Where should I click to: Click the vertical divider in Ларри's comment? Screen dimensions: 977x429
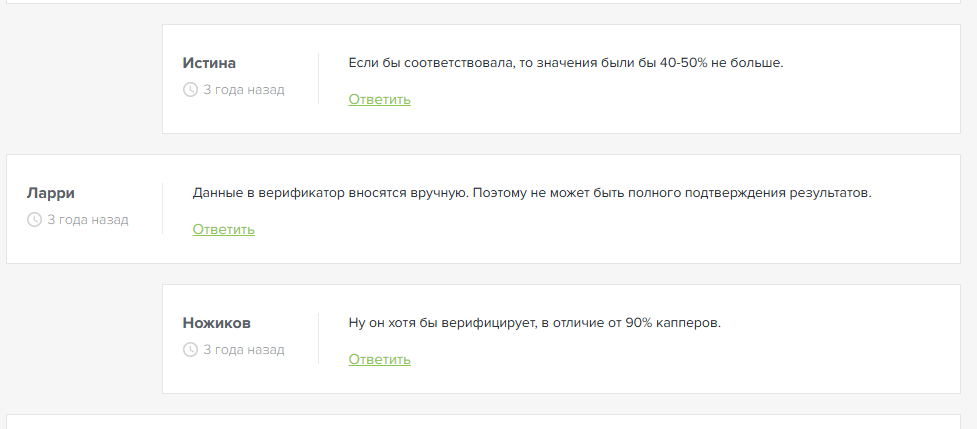click(162, 208)
